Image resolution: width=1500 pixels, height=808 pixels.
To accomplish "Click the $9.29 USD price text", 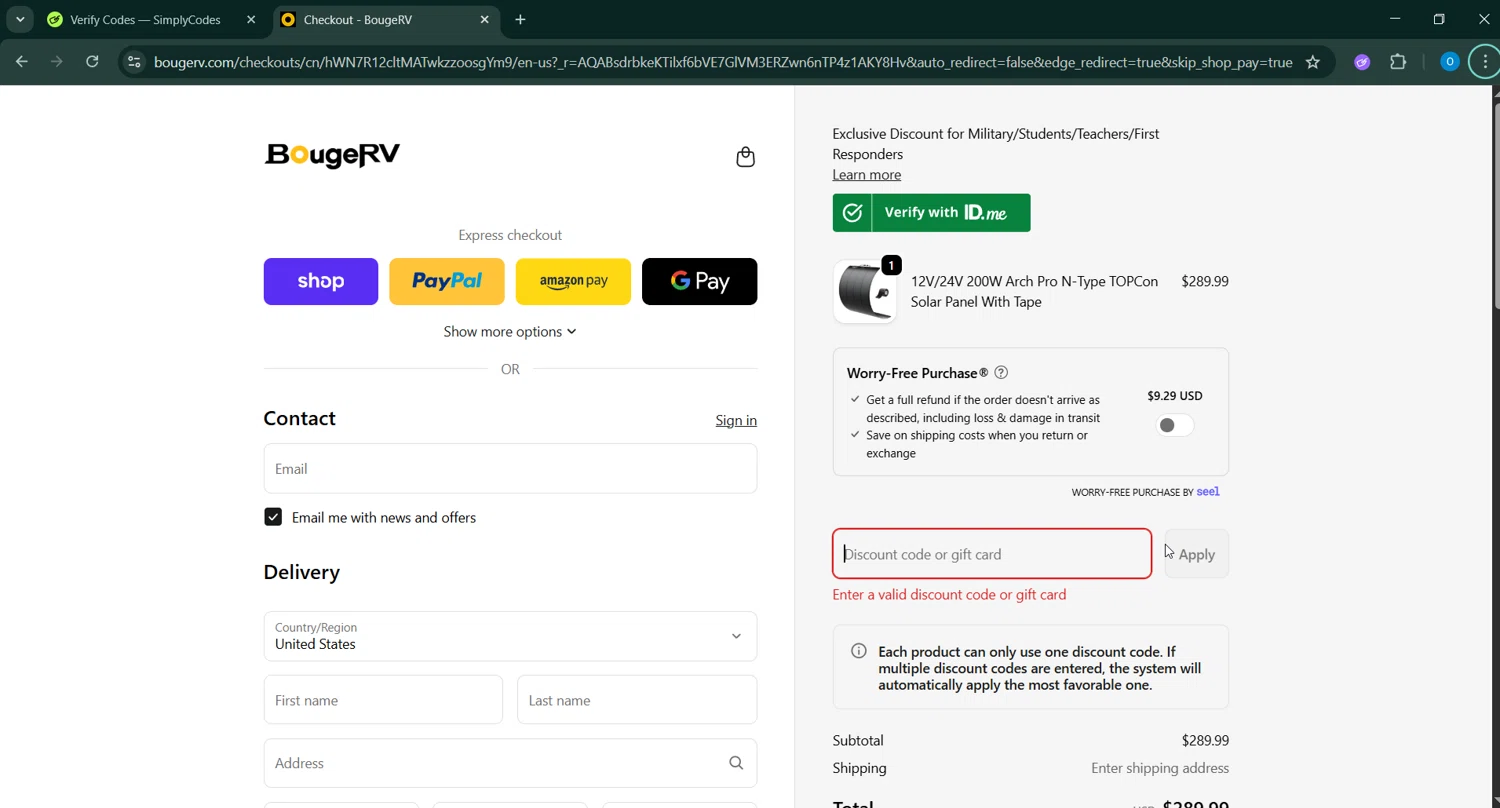I will (x=1175, y=396).
